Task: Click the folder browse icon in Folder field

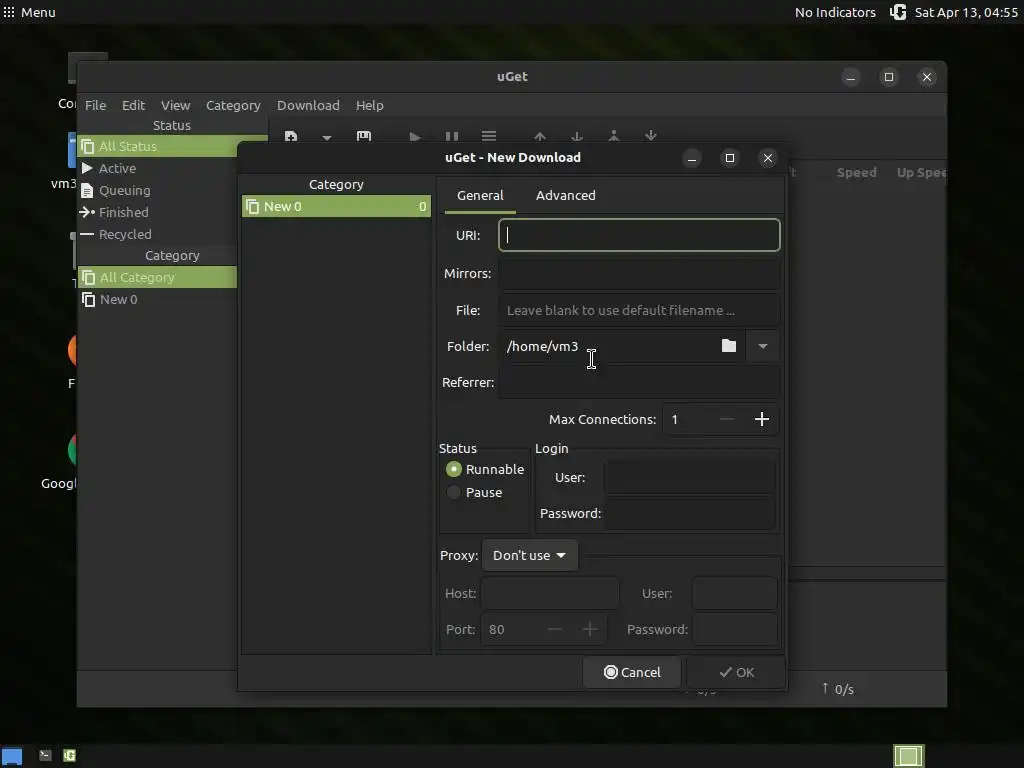Action: pos(729,346)
